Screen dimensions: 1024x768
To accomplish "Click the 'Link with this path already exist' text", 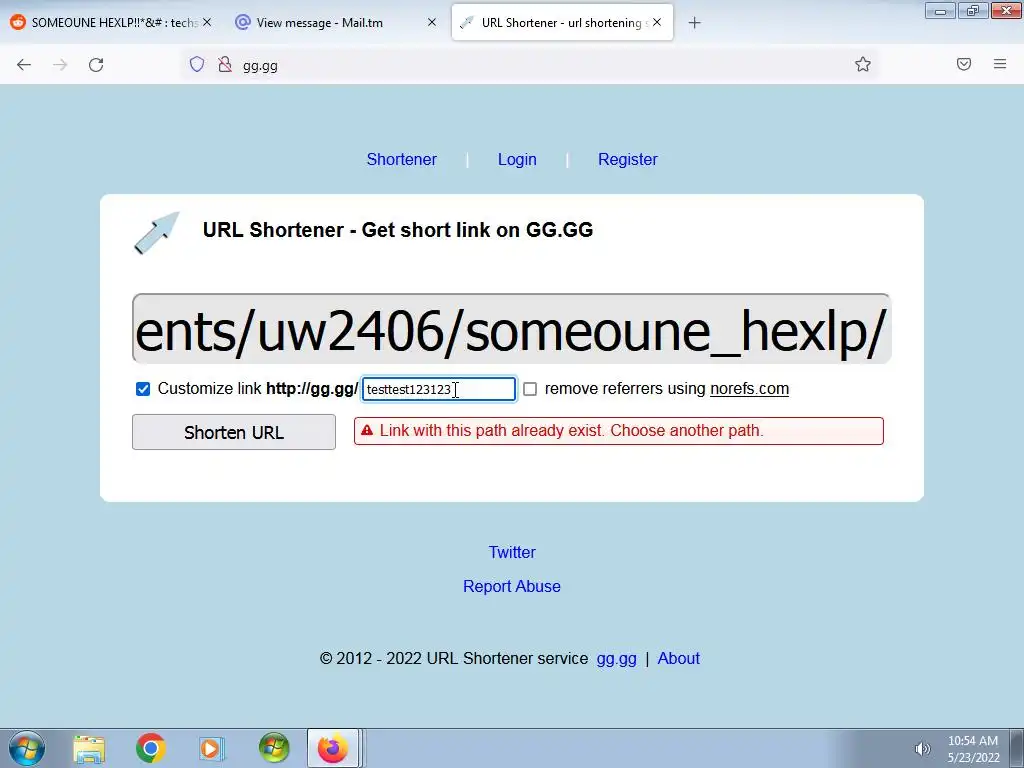I will (571, 430).
